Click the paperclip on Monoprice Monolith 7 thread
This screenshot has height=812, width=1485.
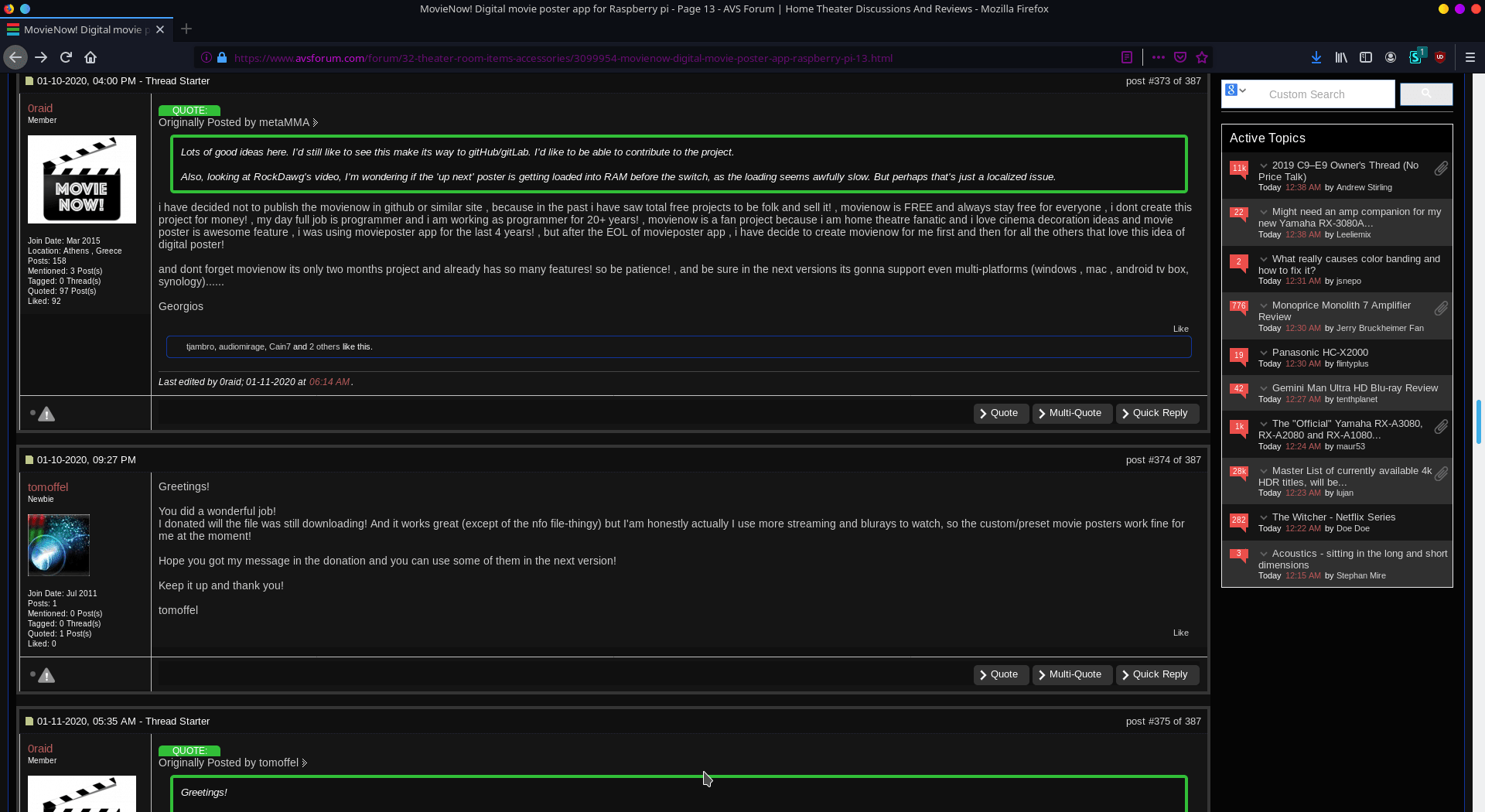1441,308
